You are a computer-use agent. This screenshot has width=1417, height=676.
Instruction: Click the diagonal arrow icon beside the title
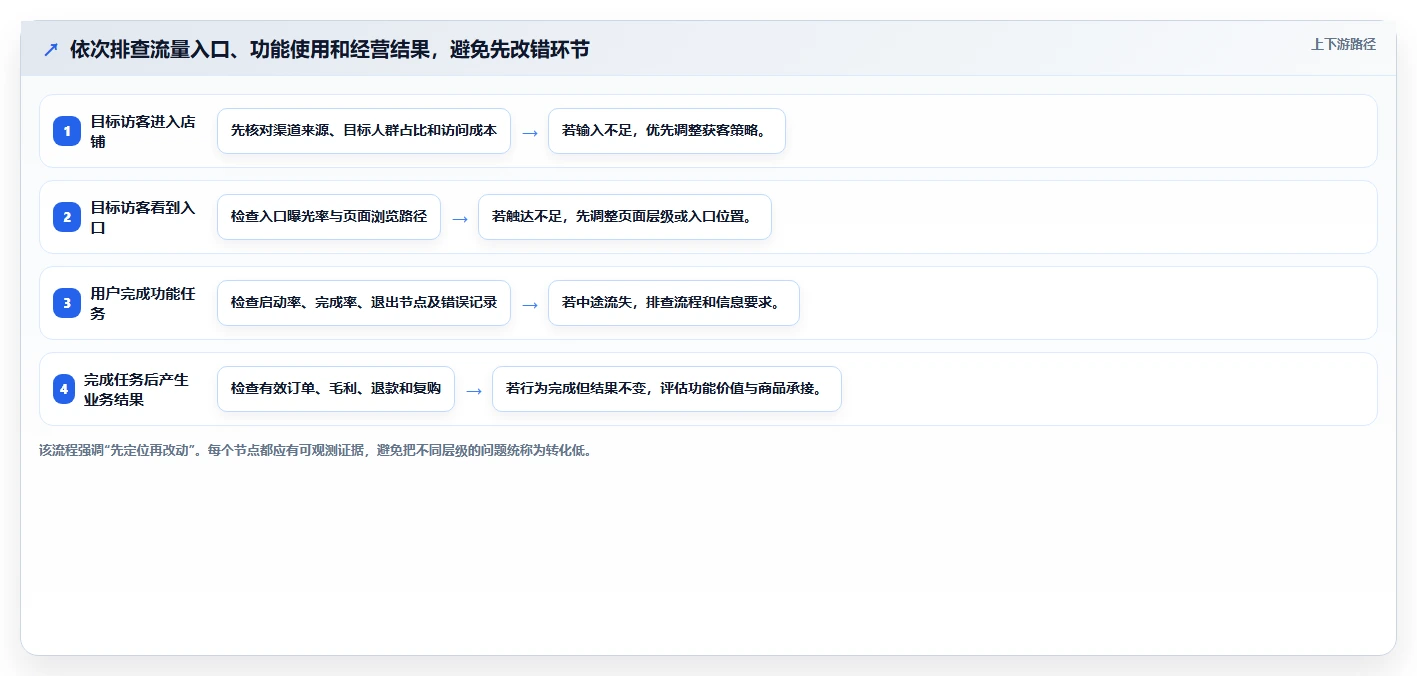51,49
